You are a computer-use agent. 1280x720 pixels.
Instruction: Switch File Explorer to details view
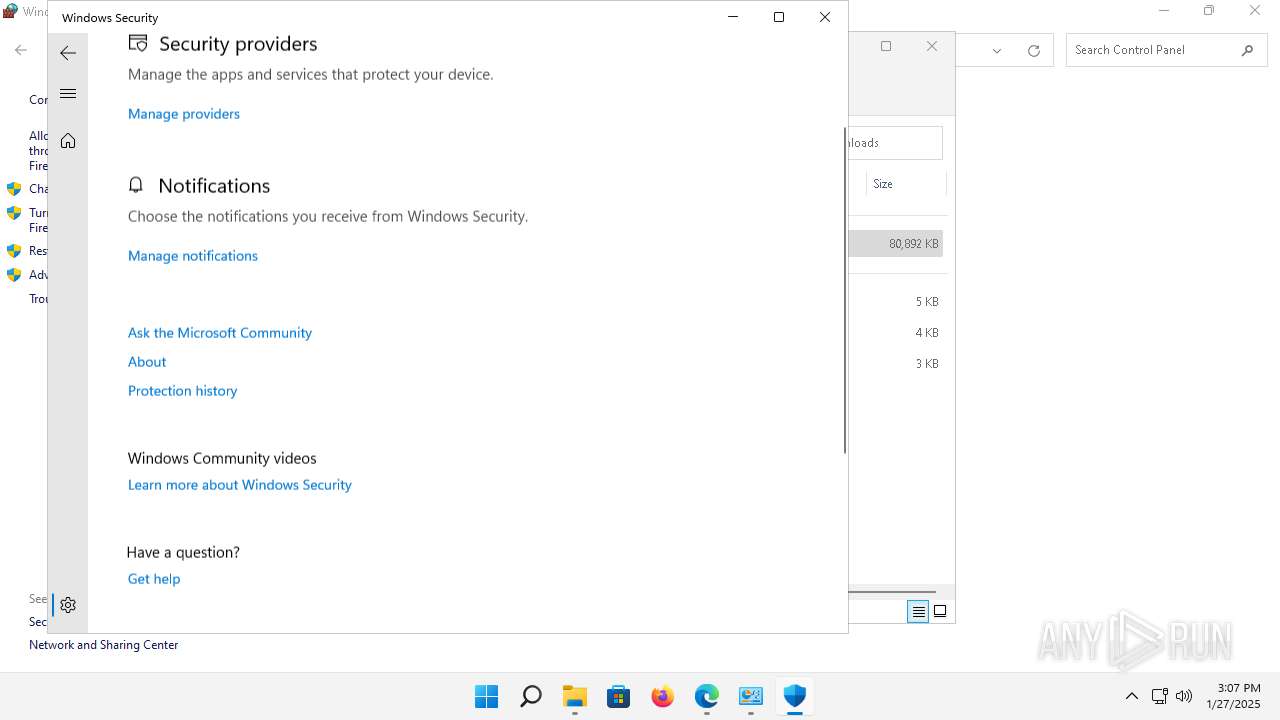pyautogui.click(x=918, y=611)
